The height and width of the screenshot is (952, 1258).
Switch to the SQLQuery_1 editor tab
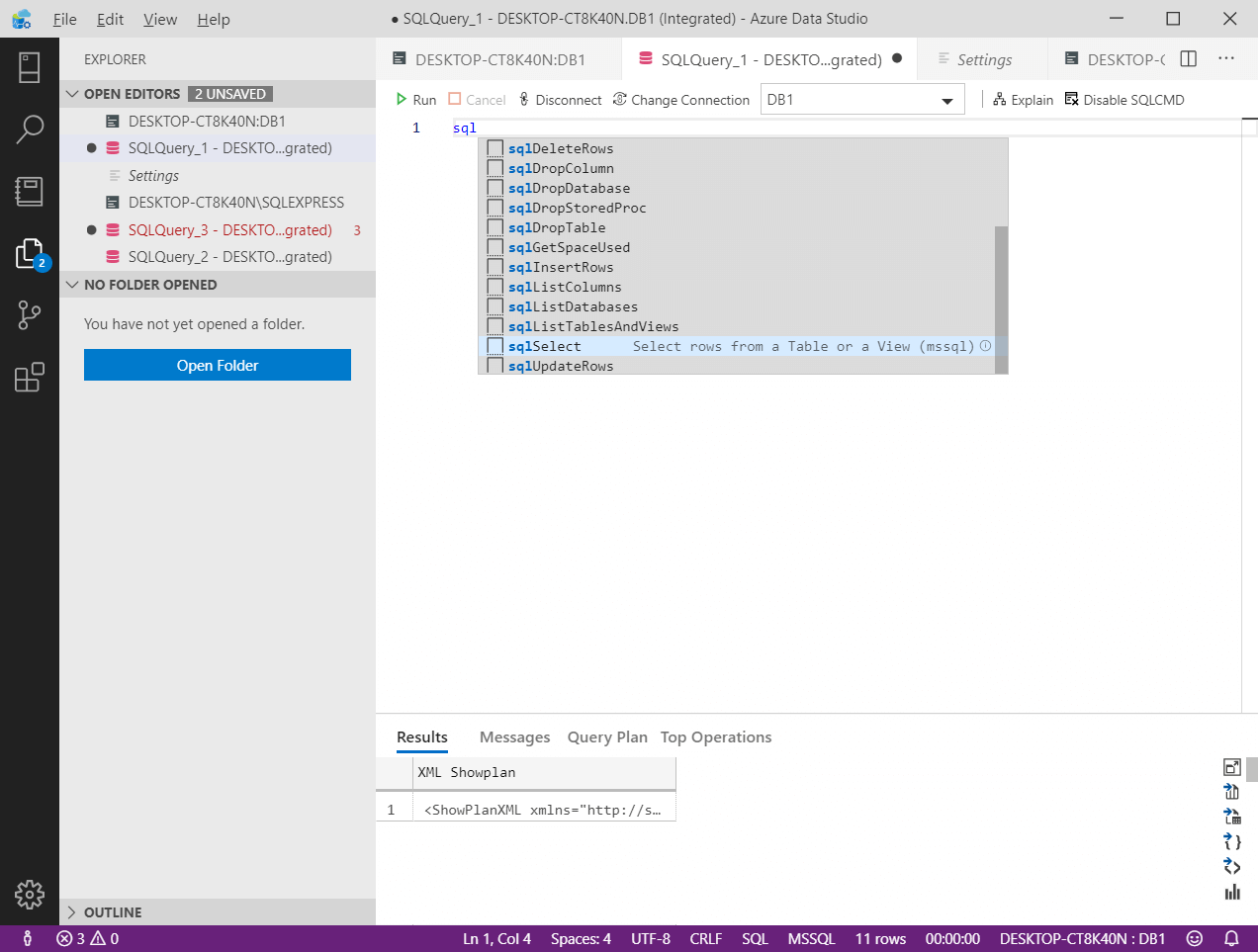[x=770, y=59]
